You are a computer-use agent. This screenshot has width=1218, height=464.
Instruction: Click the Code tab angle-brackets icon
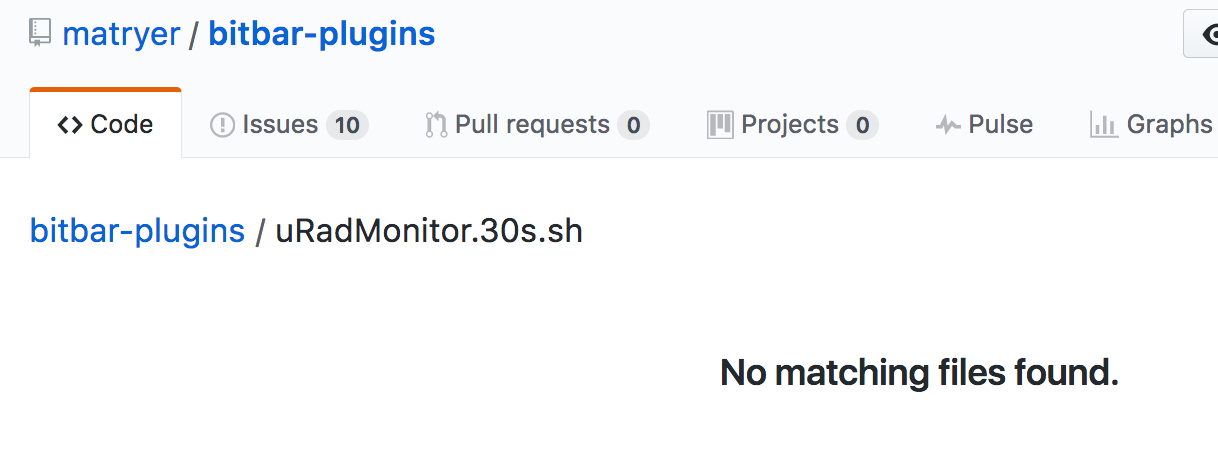coord(70,125)
